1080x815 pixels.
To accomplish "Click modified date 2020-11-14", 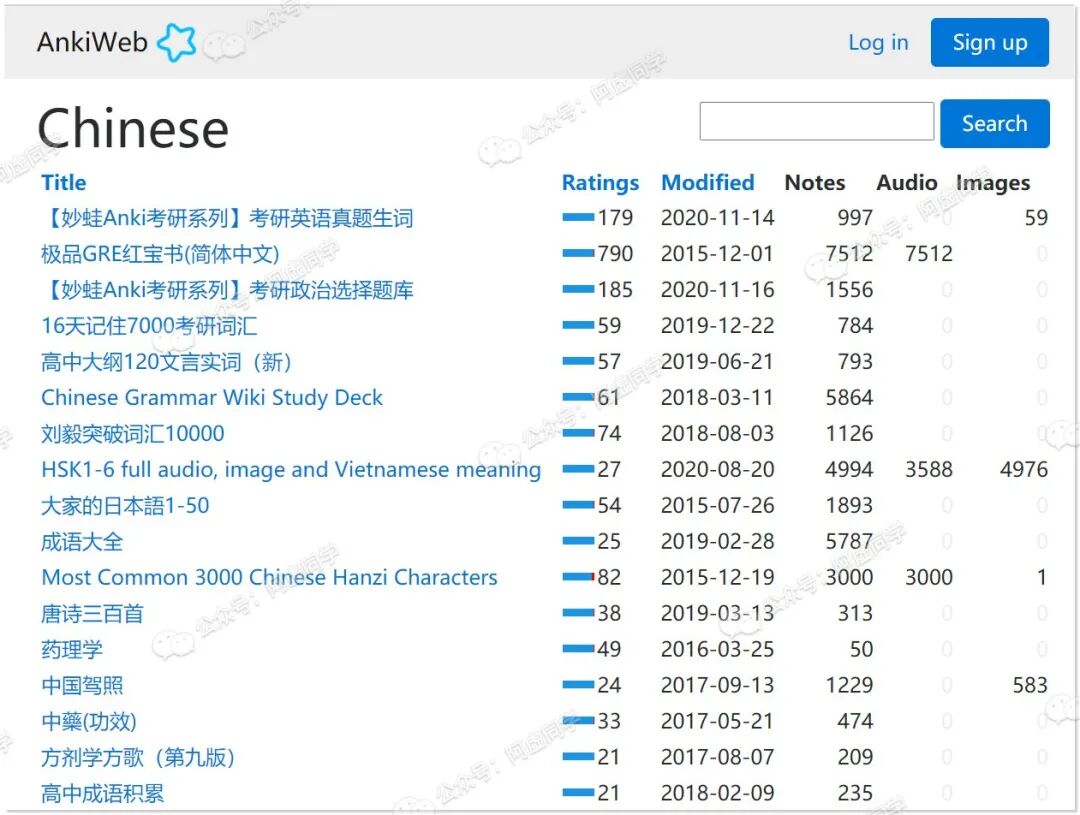I will tap(717, 218).
